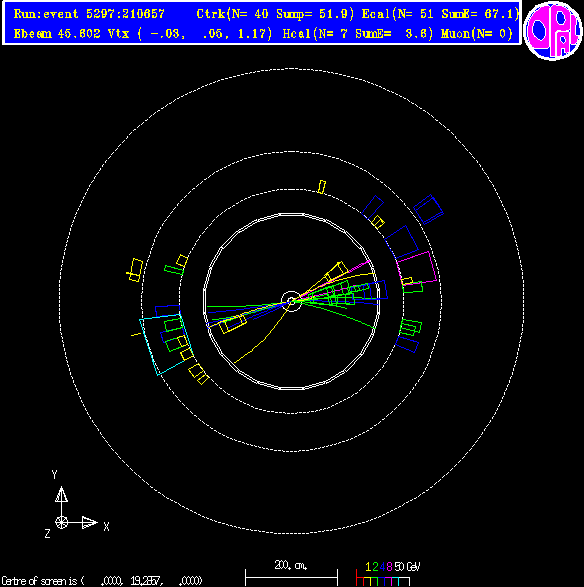The width and height of the screenshot is (584, 587).
Task: Click the yellow box at top of barrel
Action: tap(322, 187)
